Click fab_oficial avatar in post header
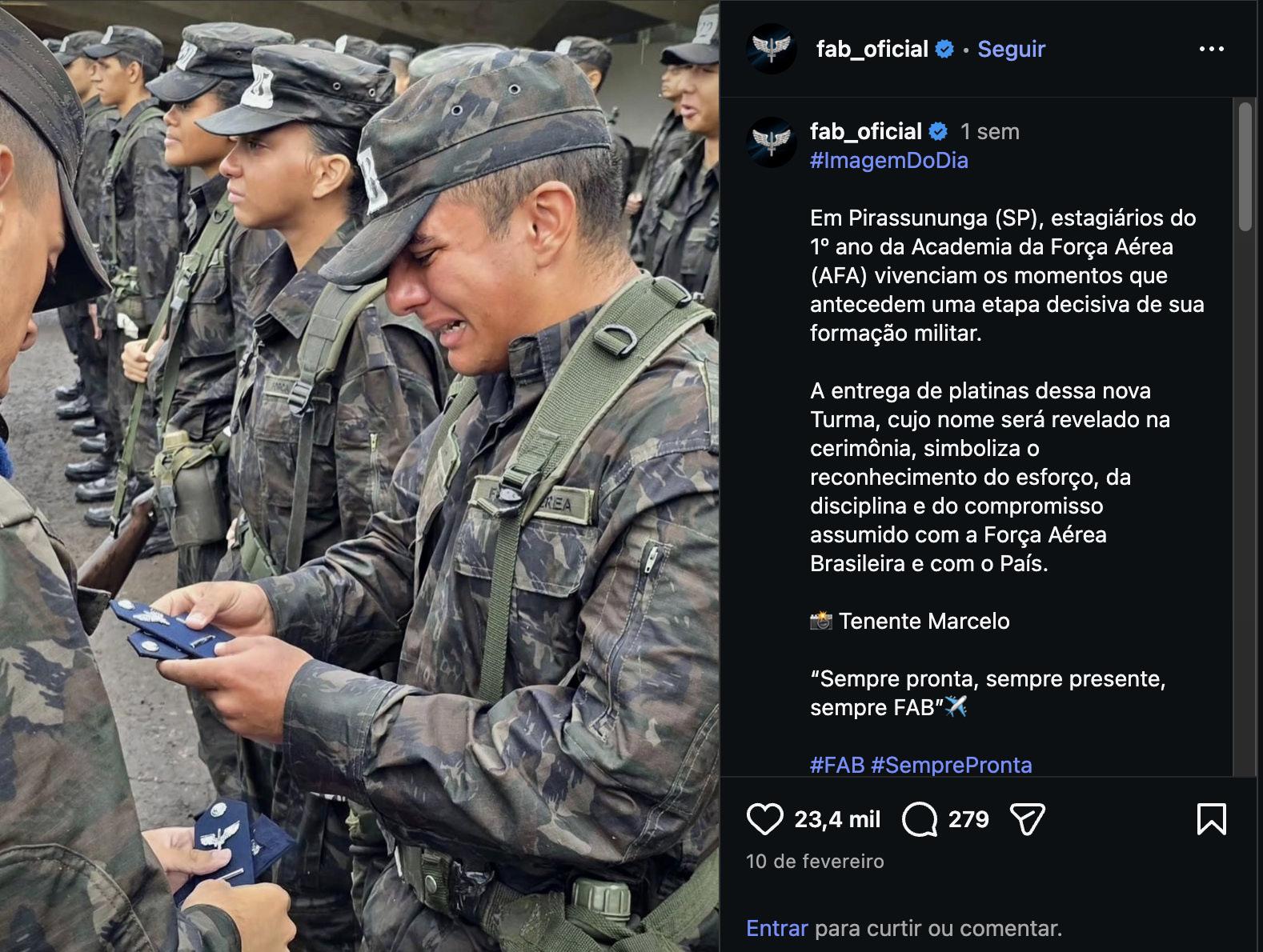This screenshot has height=952, width=1263. point(771,49)
